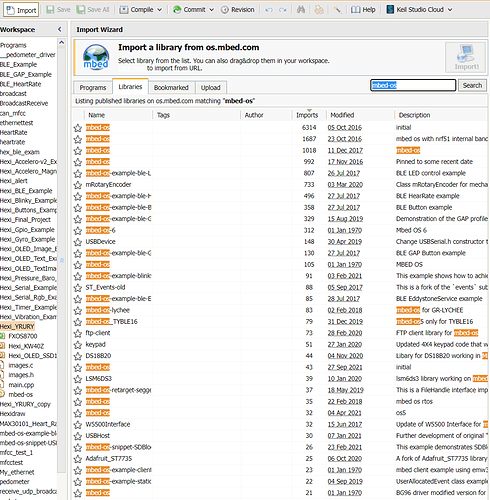Image resolution: width=490 pixels, height=500 pixels.
Task: Open main.cpp in the workspace tree
Action: pos(21,385)
